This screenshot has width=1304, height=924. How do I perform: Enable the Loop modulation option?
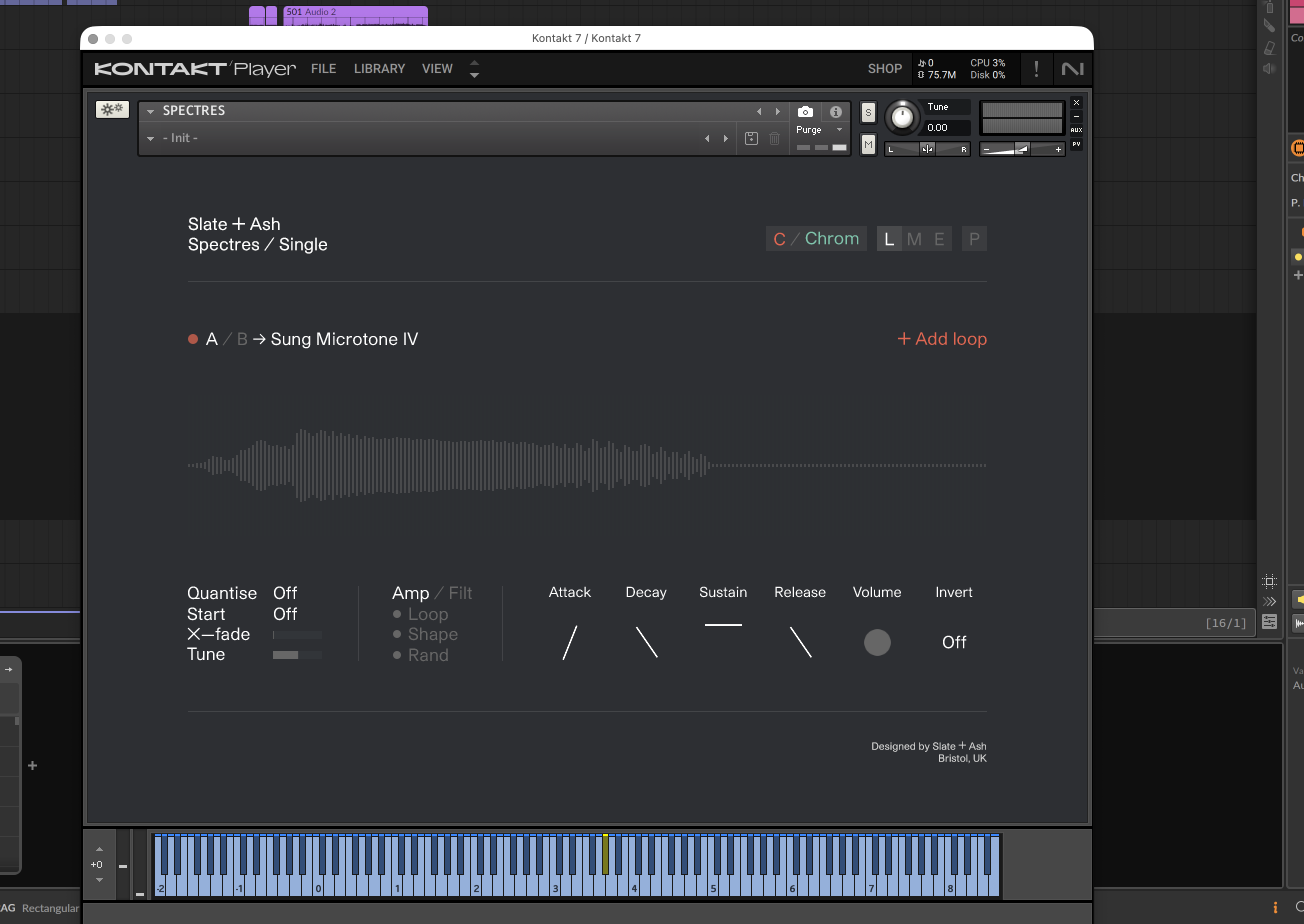tap(421, 614)
